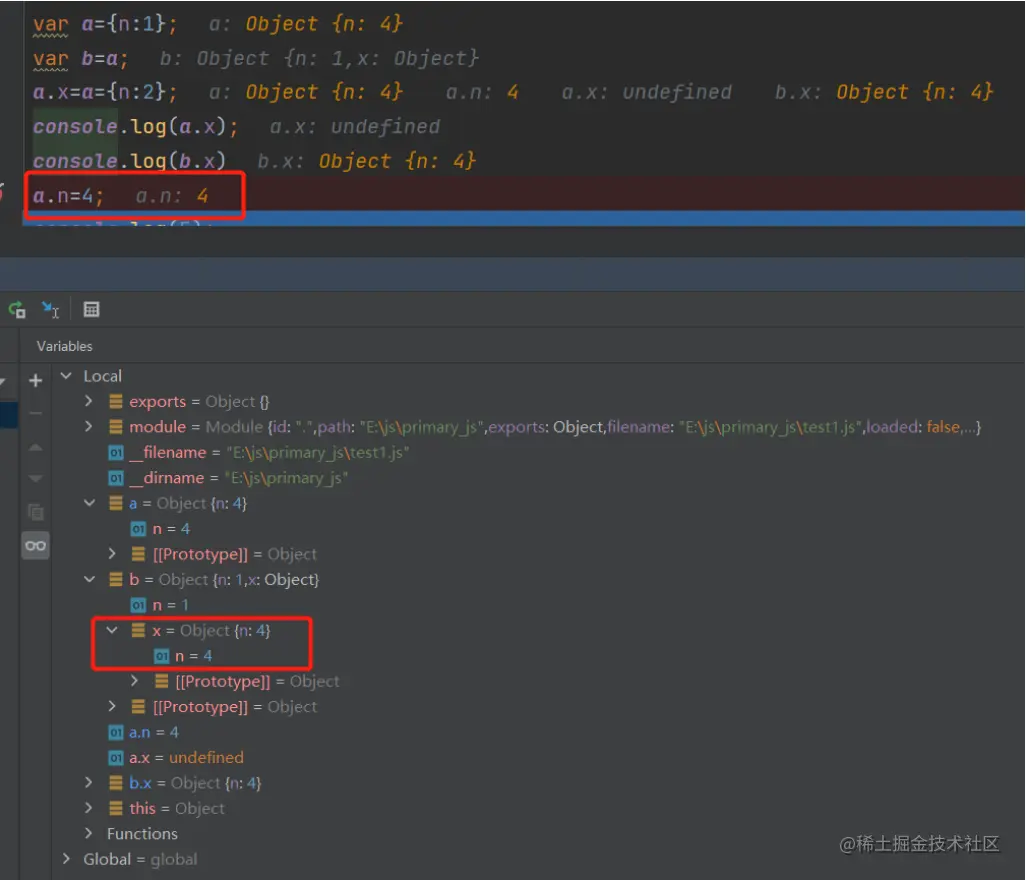Open the Evaluate Expression calculator icon
This screenshot has height=880, width=1026.
[x=92, y=309]
